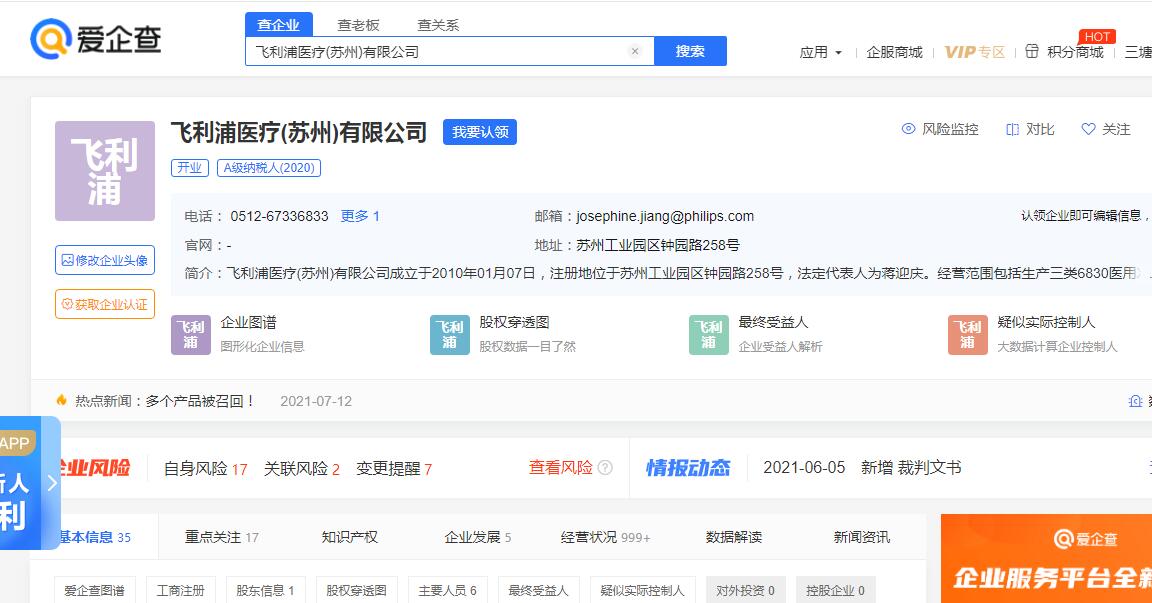Switch to the 企业发展 5 tab

478,537
